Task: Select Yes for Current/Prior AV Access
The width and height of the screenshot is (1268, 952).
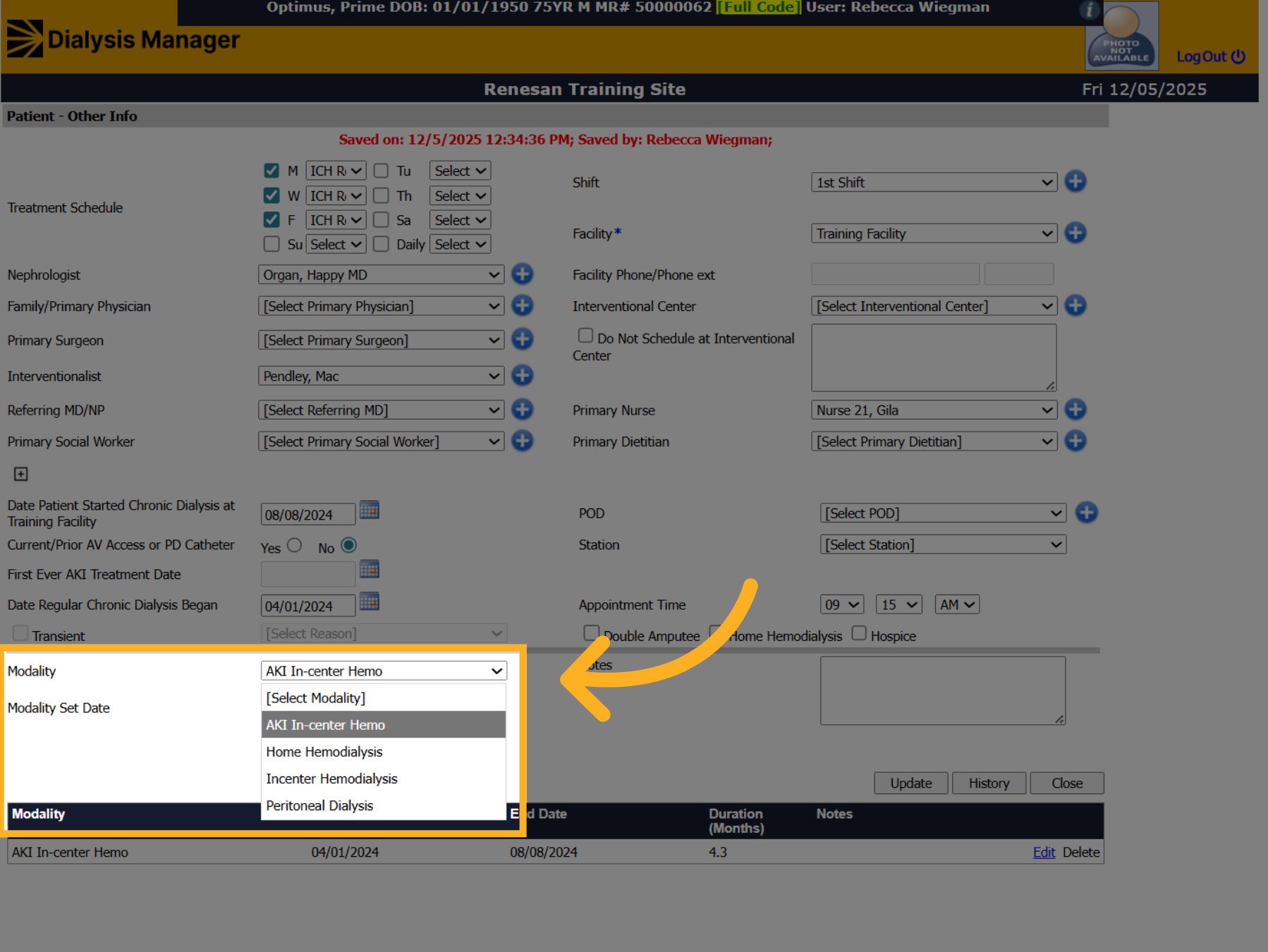Action: tap(295, 545)
